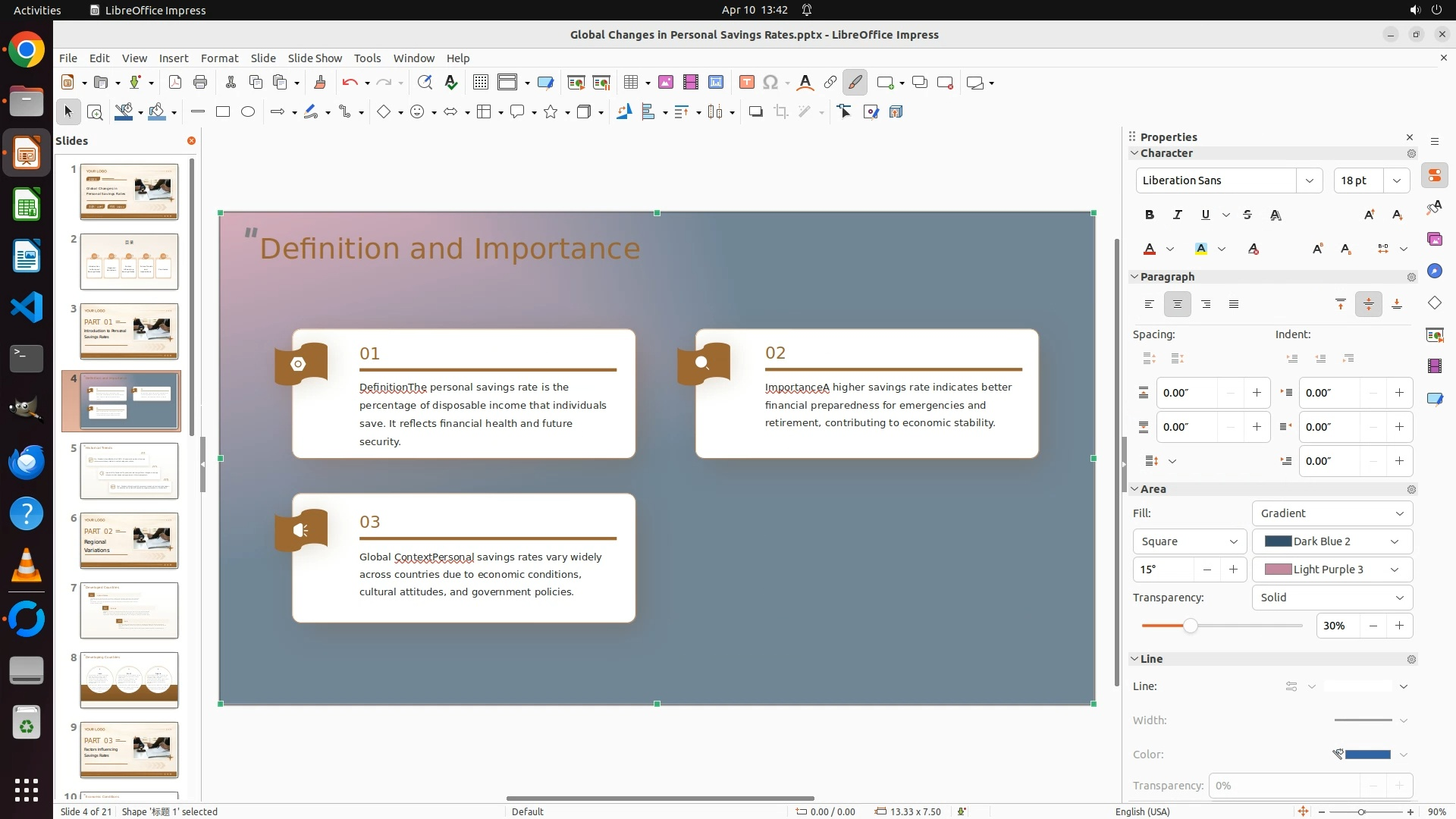Click the Insert Table icon

pos(630,83)
